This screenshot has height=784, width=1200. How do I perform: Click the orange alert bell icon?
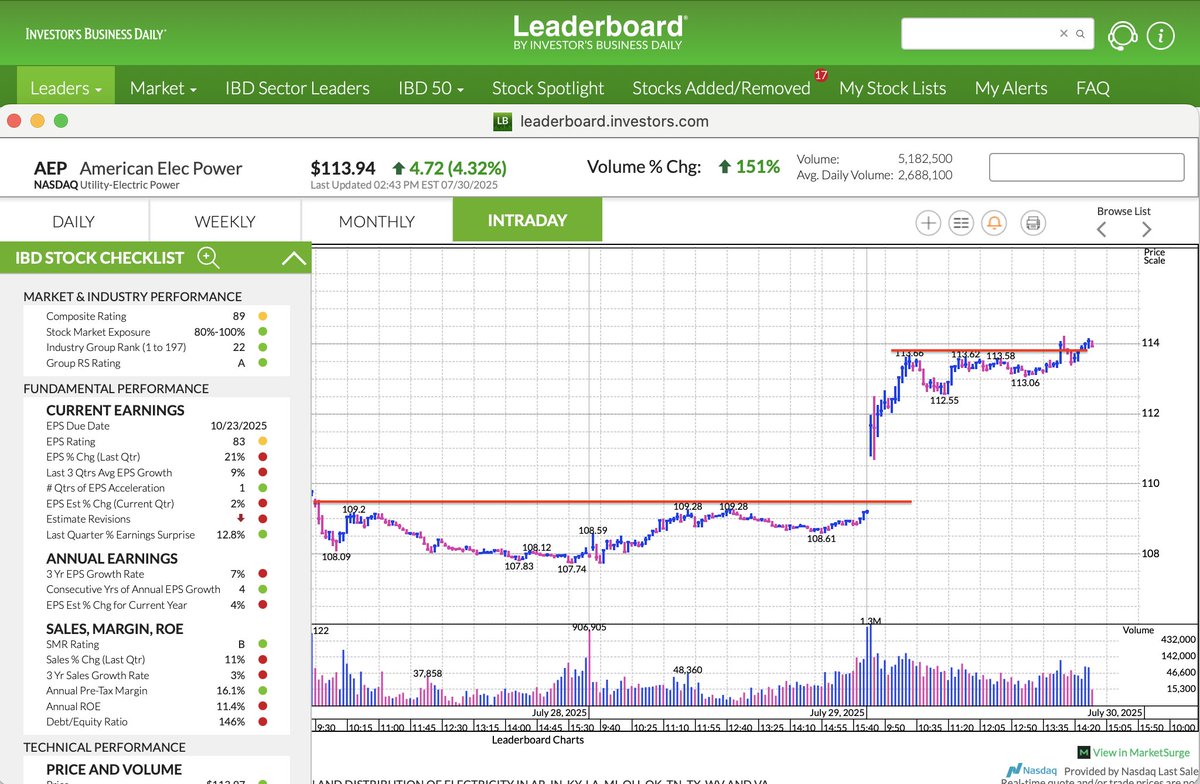(994, 222)
